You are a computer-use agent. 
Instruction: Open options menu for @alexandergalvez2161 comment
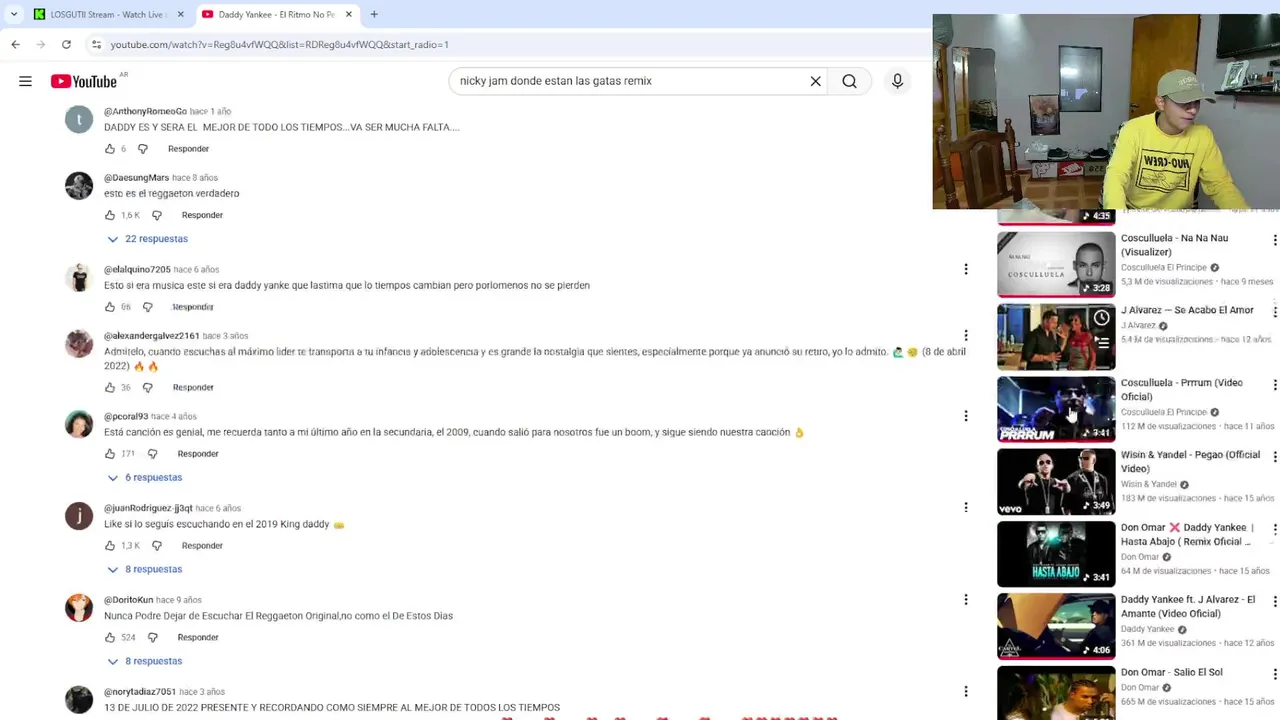point(966,335)
